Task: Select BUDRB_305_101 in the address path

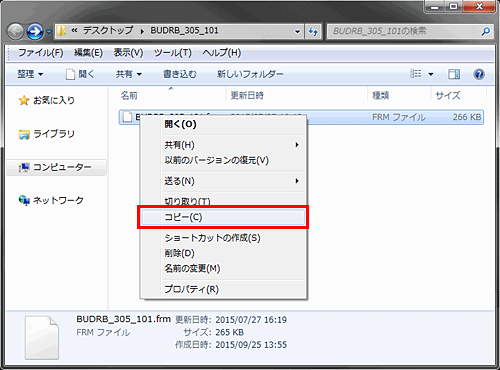Action: pyautogui.click(x=184, y=31)
